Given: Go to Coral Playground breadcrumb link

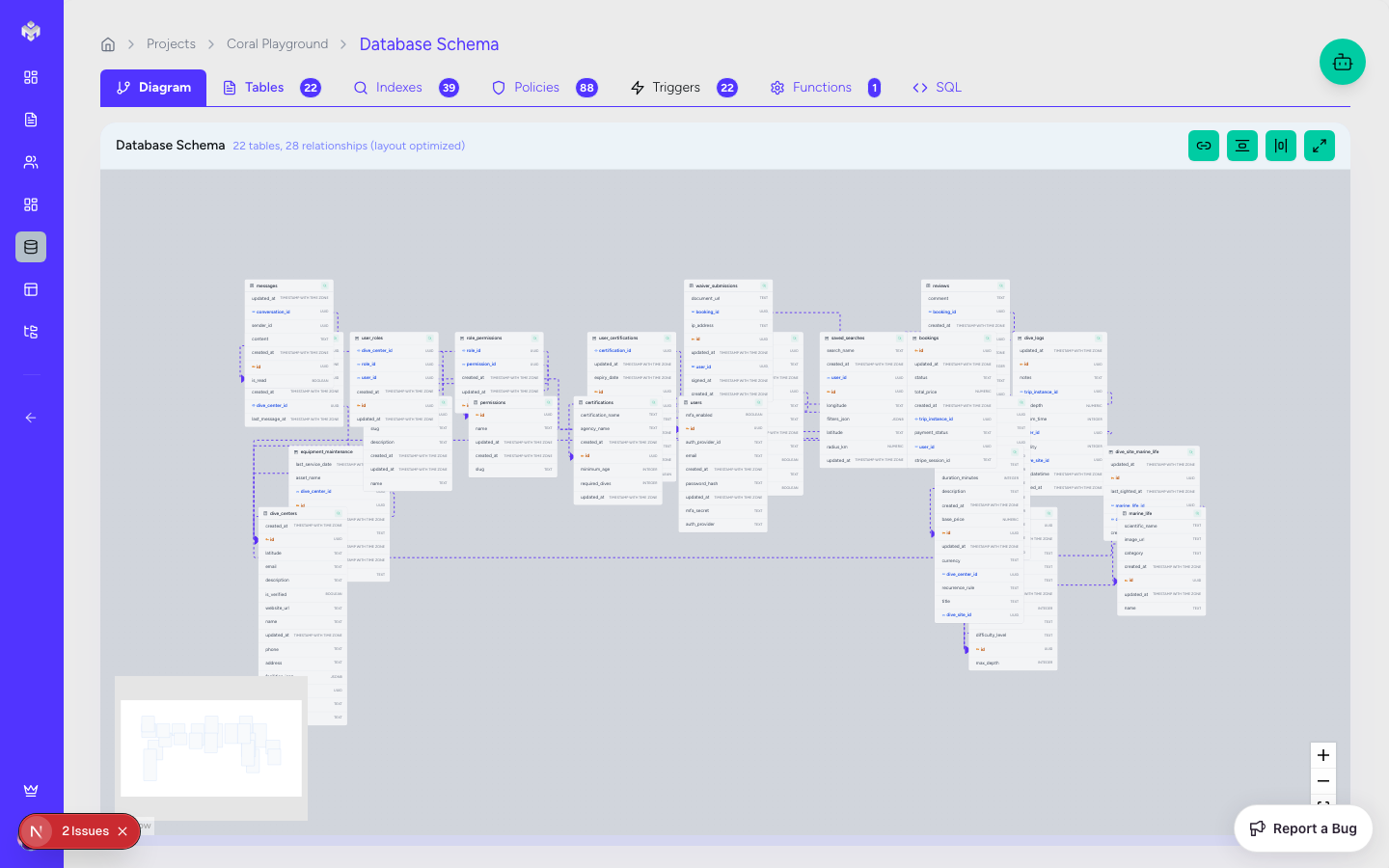Looking at the screenshot, I should tap(277, 44).
